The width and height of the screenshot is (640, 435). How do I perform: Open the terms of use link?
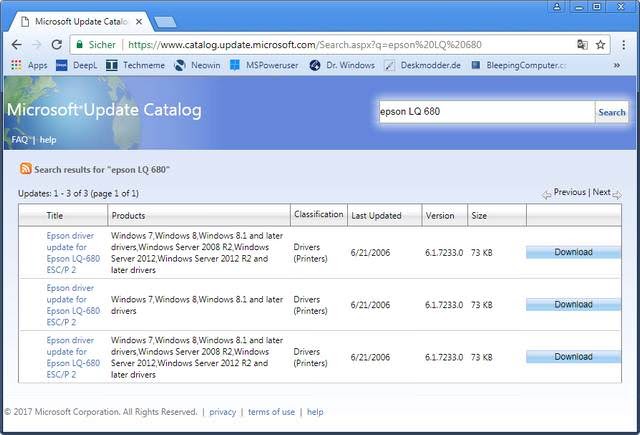point(271,412)
